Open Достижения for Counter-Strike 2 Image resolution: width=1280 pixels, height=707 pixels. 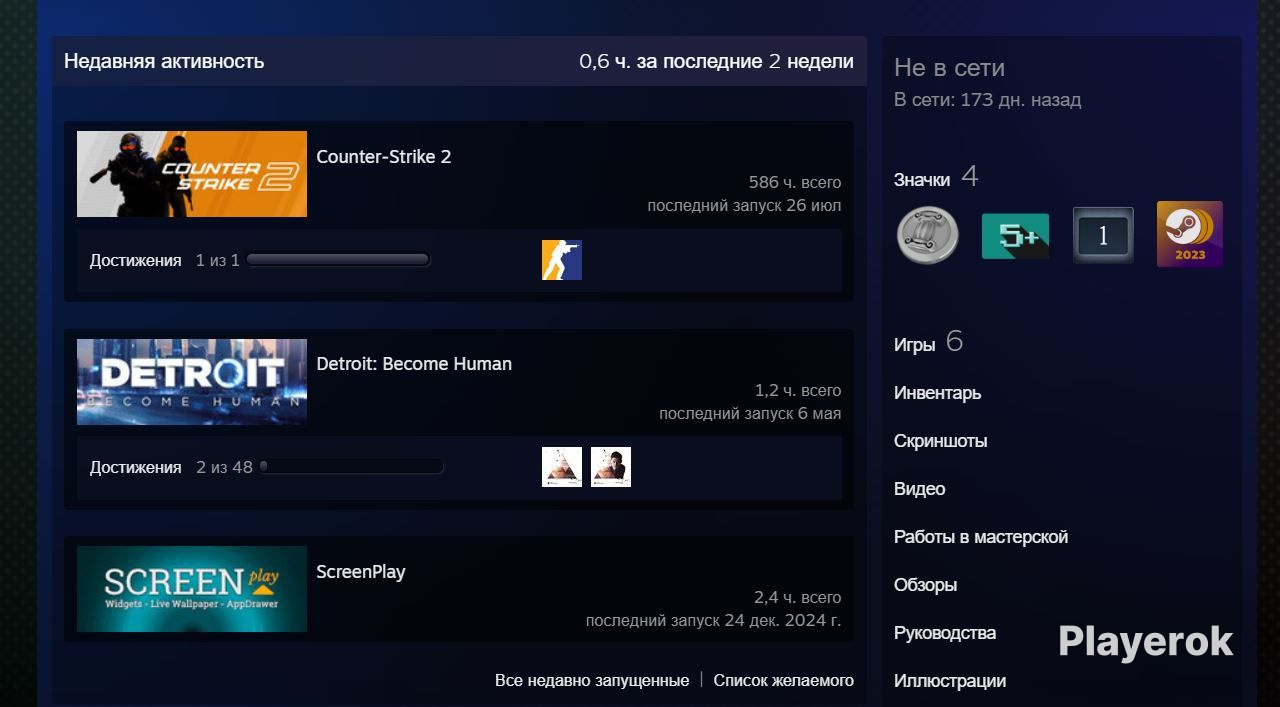[x=136, y=260]
